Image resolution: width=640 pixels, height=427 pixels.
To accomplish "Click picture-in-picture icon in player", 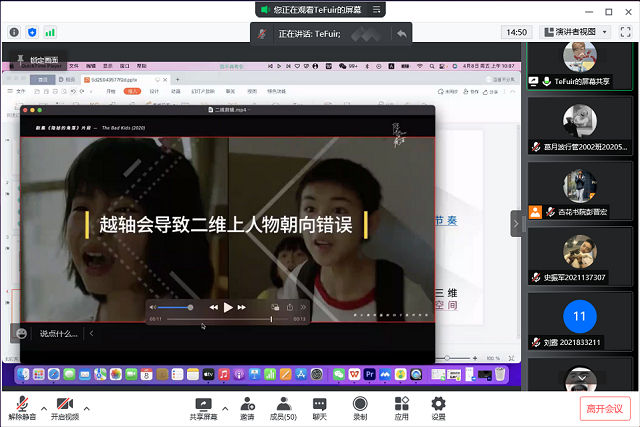I will click(275, 307).
